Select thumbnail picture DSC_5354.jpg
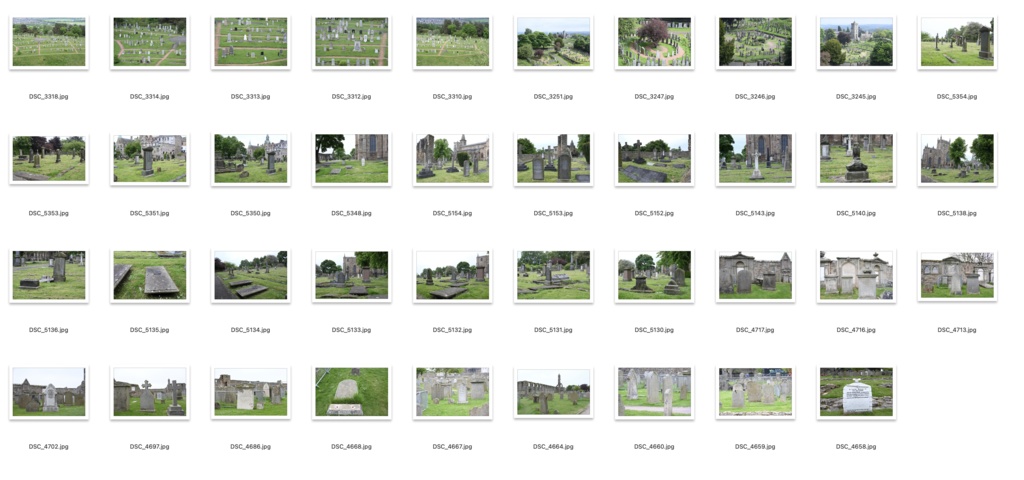 pyautogui.click(x=957, y=42)
